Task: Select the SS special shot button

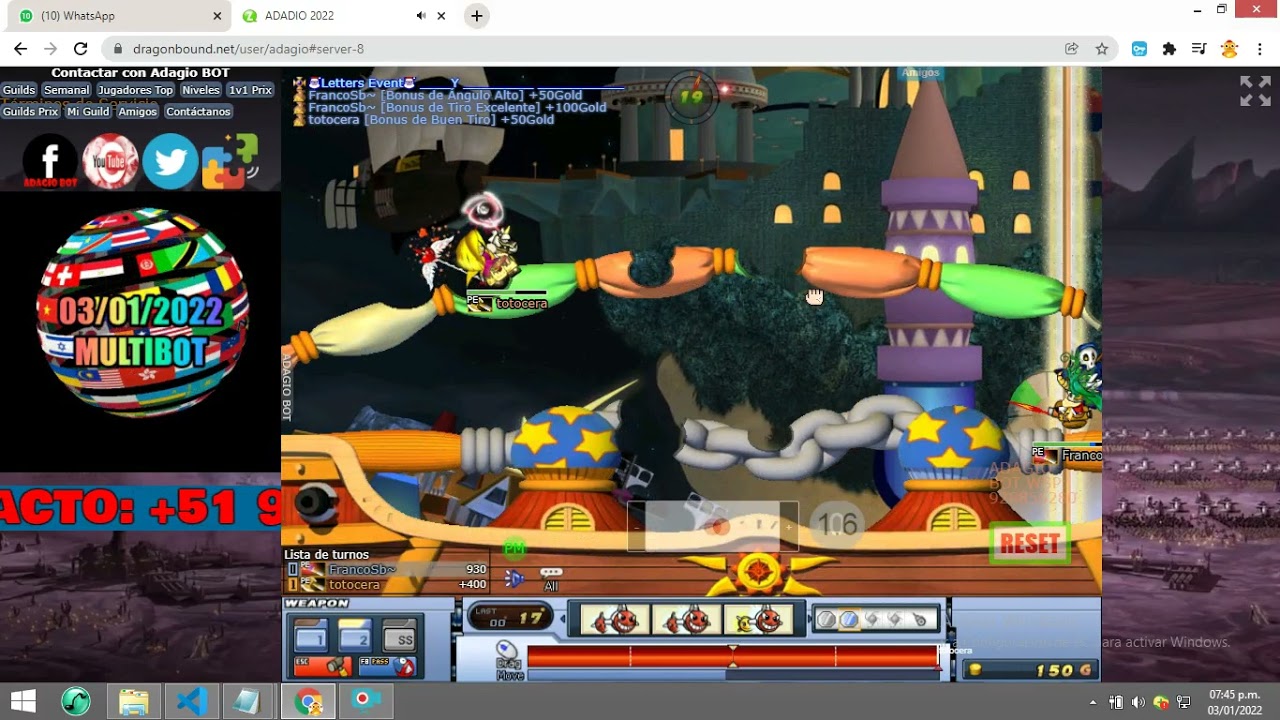Action: pos(399,637)
